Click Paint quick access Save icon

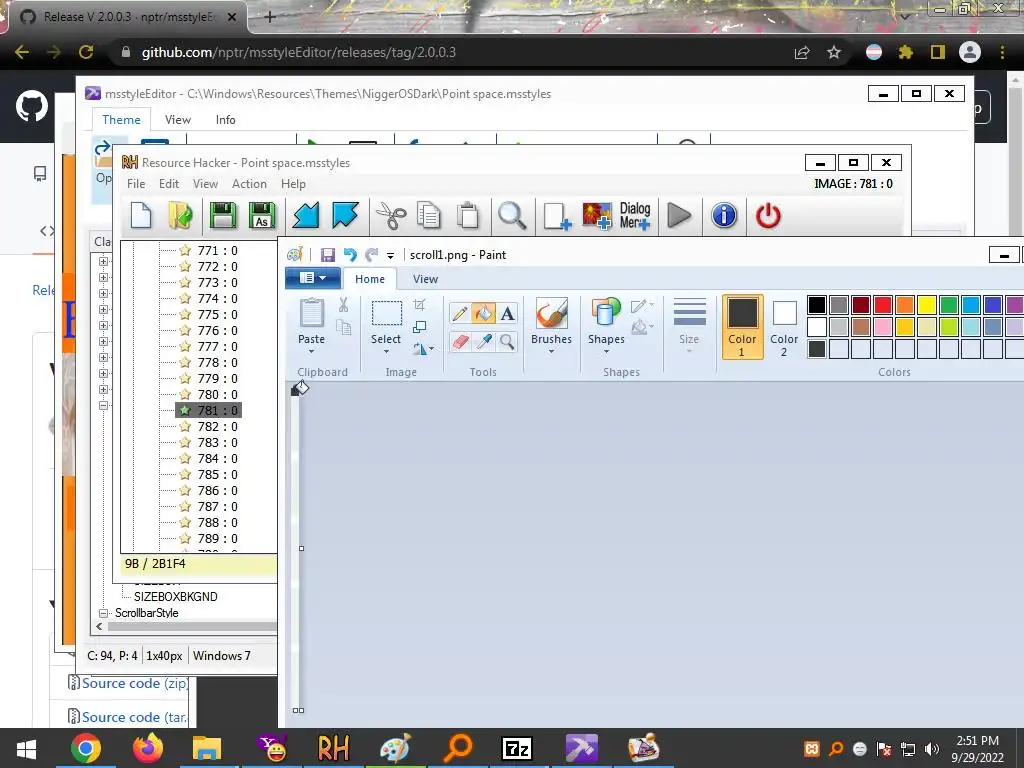(x=328, y=255)
